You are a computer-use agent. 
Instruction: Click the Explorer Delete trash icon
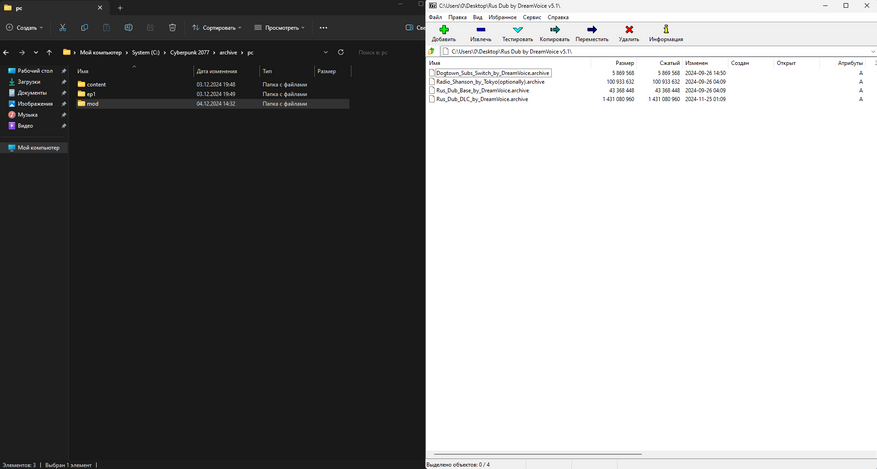click(172, 27)
